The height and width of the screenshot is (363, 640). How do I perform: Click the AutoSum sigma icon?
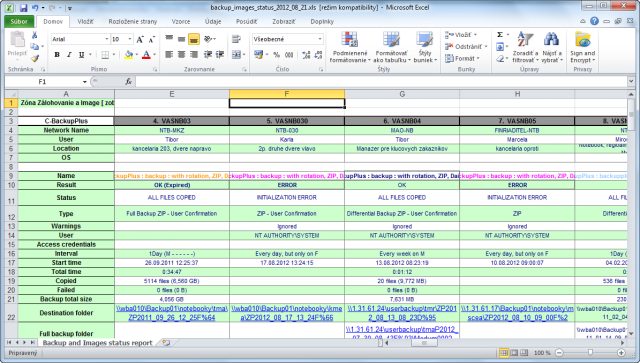(x=500, y=35)
